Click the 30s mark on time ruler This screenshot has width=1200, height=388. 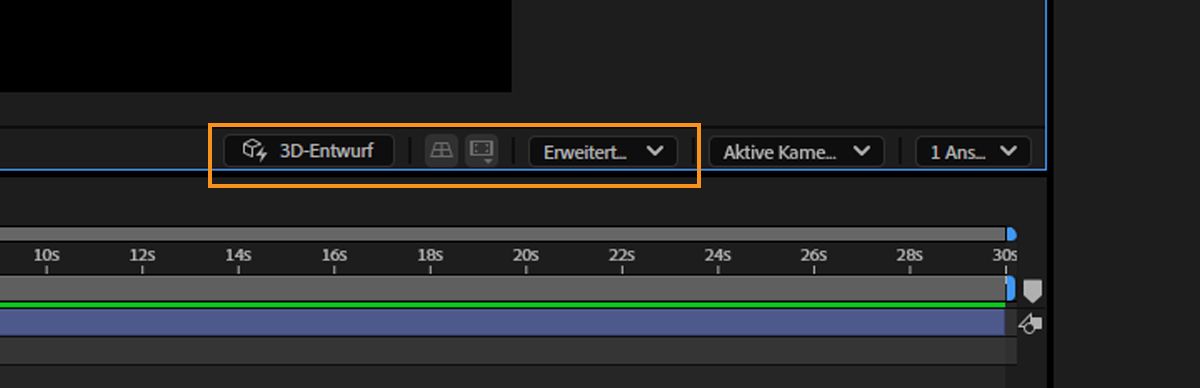[1004, 256]
